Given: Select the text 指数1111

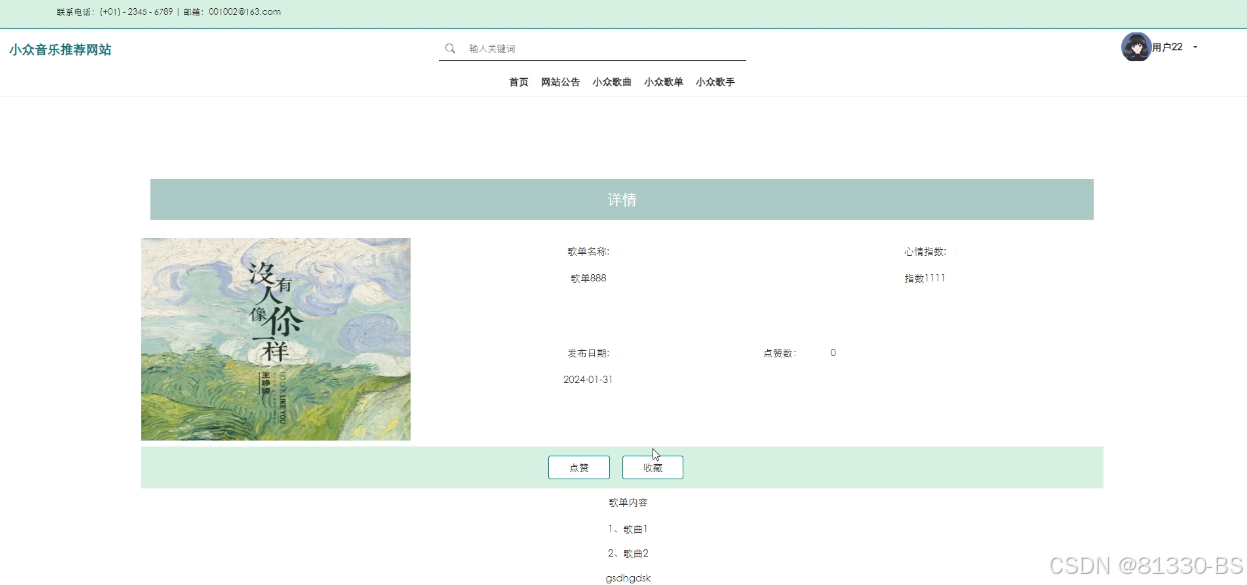Looking at the screenshot, I should tap(925, 278).
